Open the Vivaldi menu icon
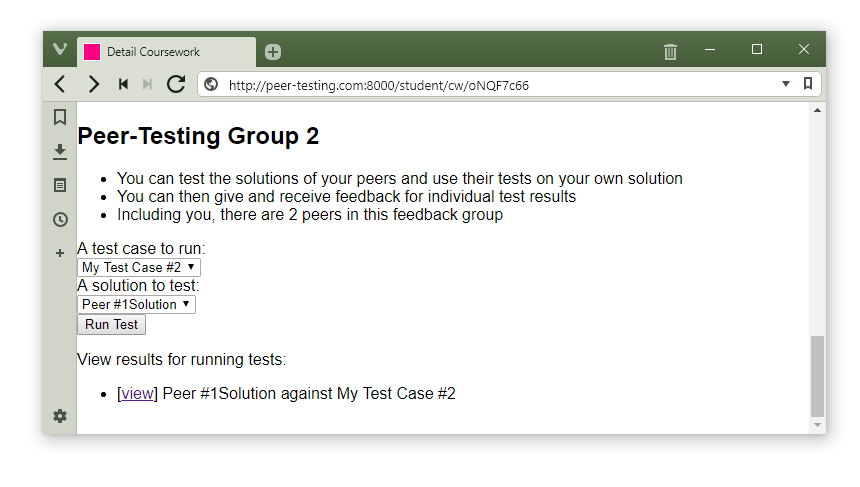Image resolution: width=860 pixels, height=487 pixels. (x=60, y=50)
